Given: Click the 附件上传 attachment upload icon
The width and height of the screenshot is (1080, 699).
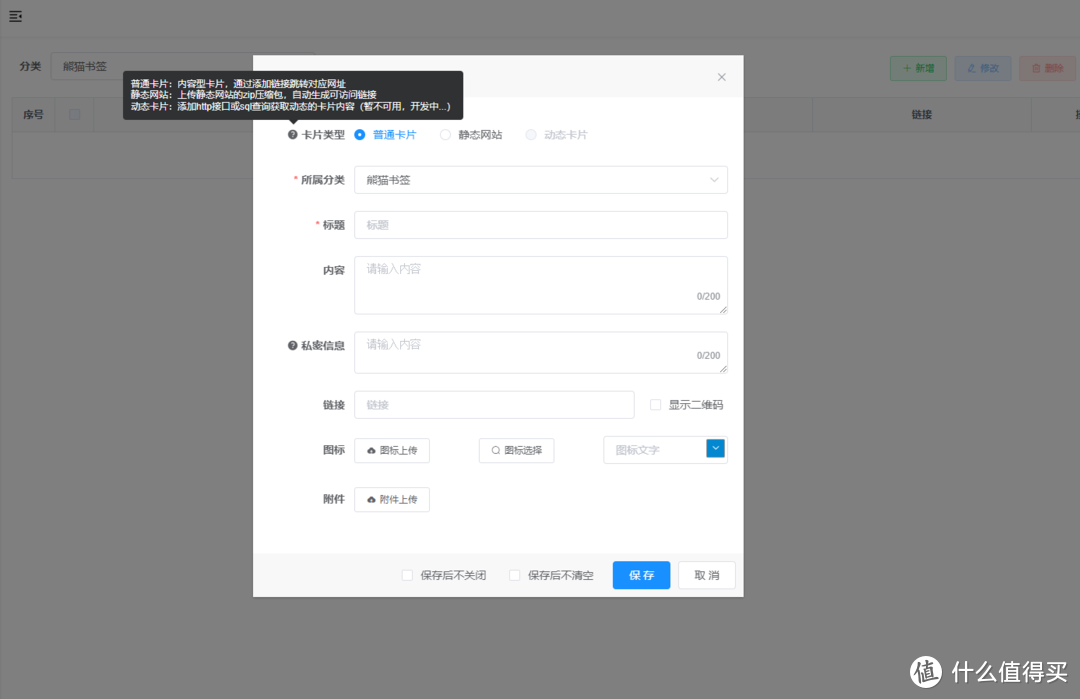Looking at the screenshot, I should tap(370, 499).
